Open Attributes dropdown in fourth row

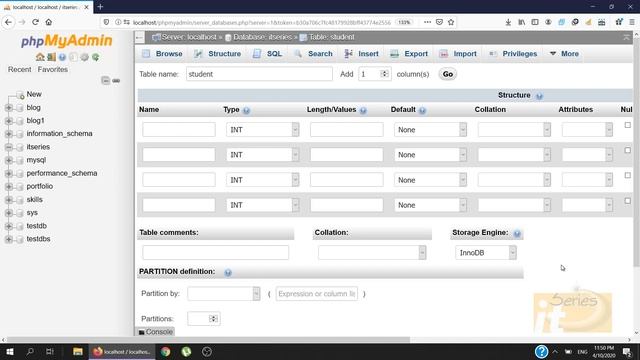587,205
